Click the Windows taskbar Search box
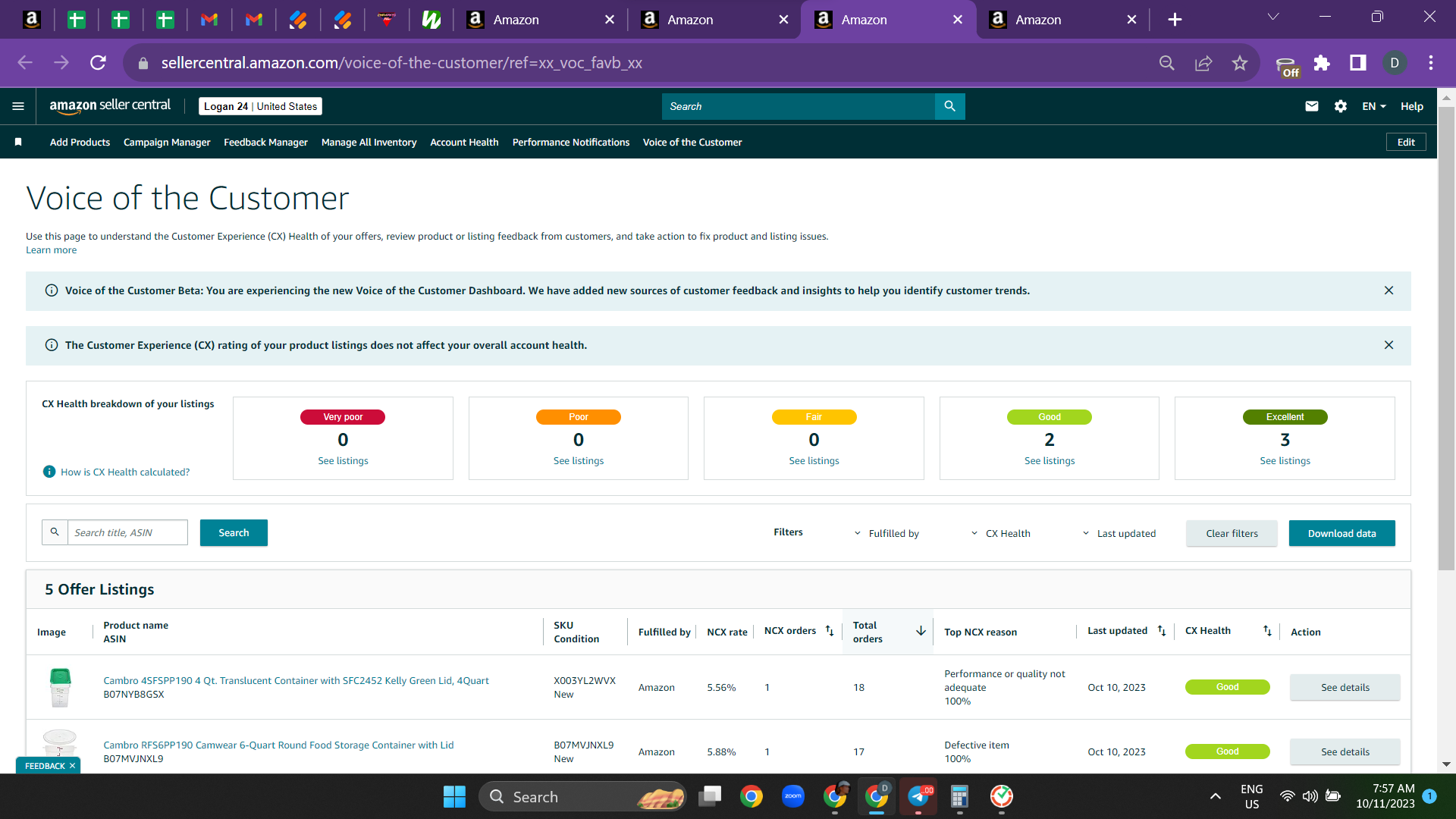The image size is (1456, 819). pos(582,796)
